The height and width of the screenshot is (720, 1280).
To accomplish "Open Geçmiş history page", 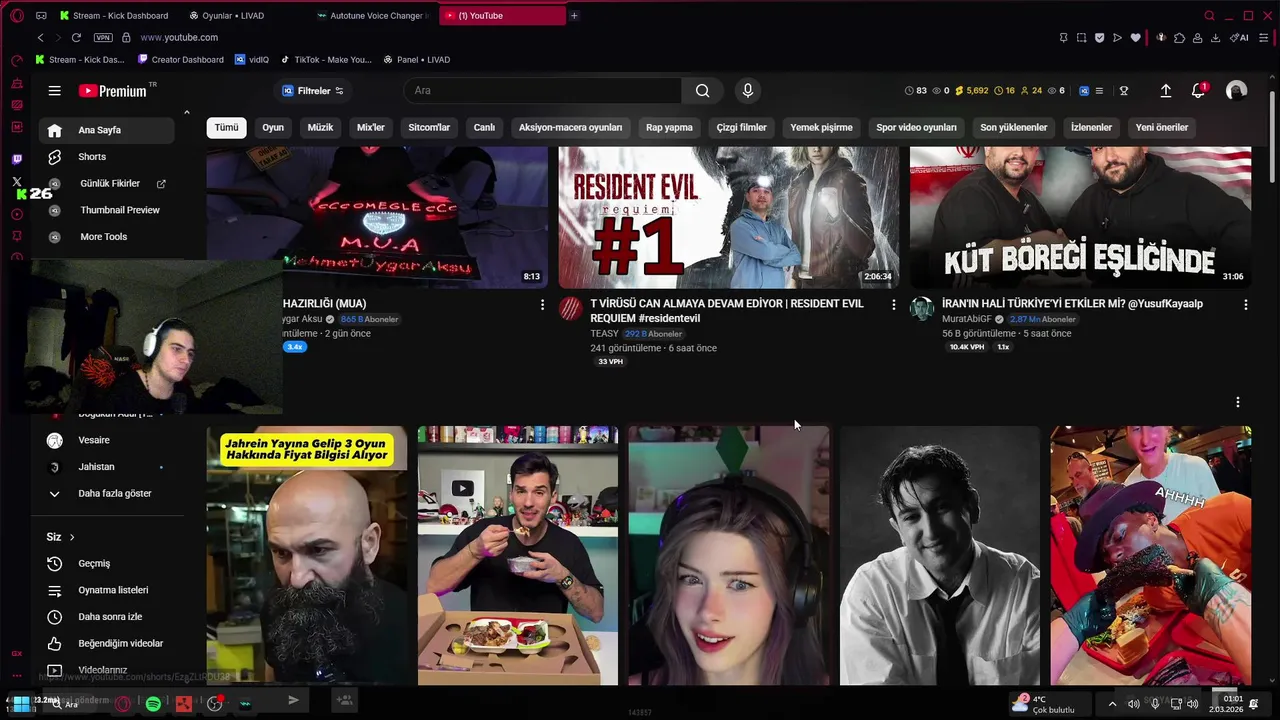I will coord(107,564).
